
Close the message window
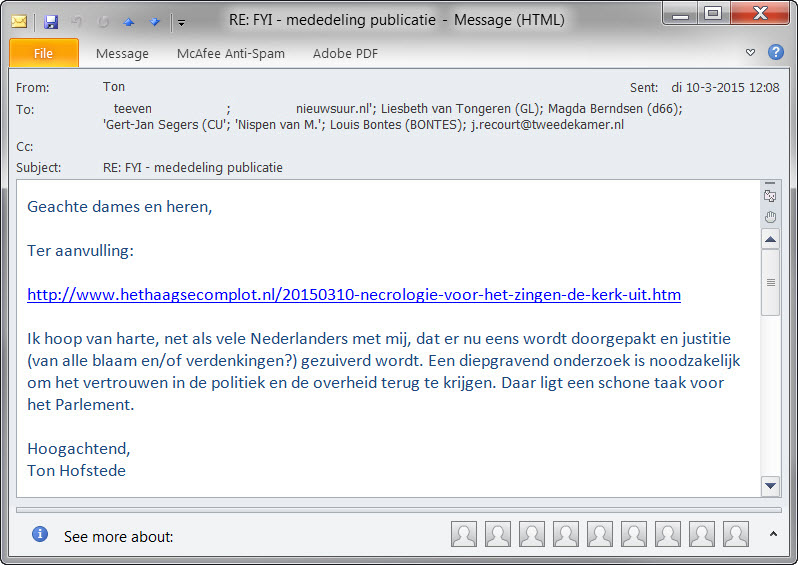[x=760, y=13]
